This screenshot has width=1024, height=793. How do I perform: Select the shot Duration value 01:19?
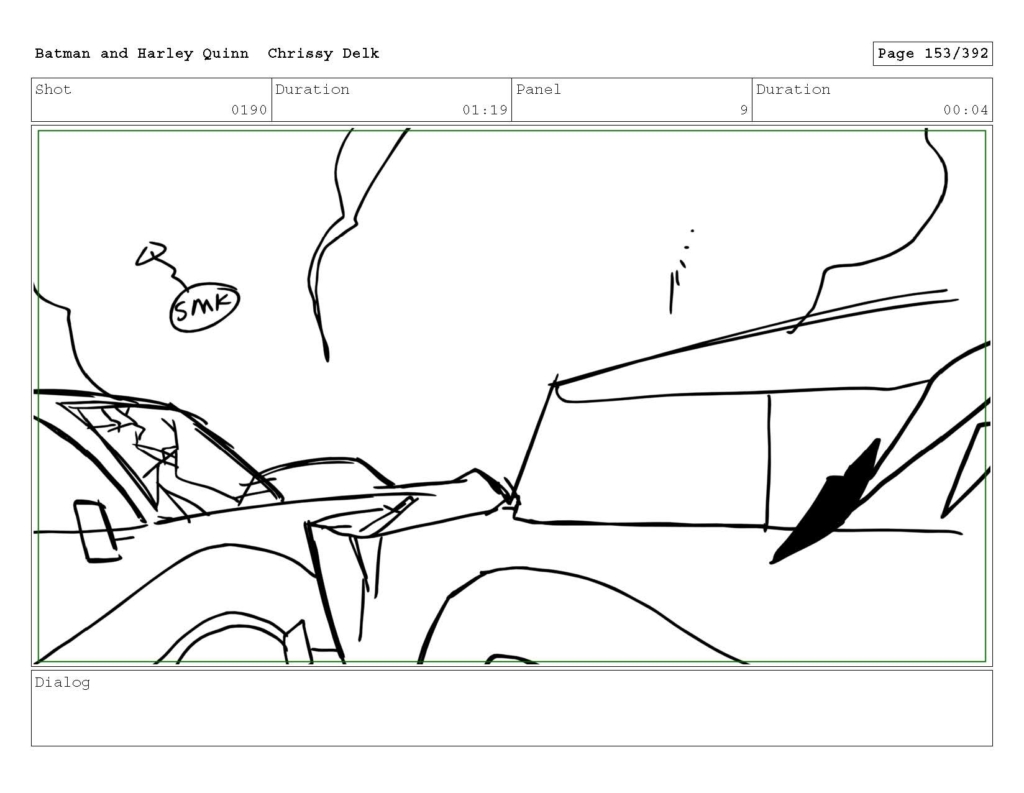485,110
